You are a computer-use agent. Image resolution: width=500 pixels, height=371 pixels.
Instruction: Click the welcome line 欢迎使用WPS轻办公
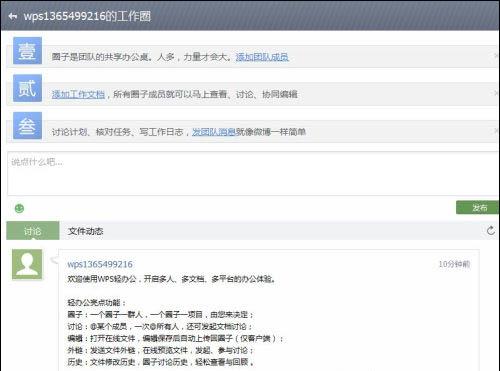tap(172, 279)
